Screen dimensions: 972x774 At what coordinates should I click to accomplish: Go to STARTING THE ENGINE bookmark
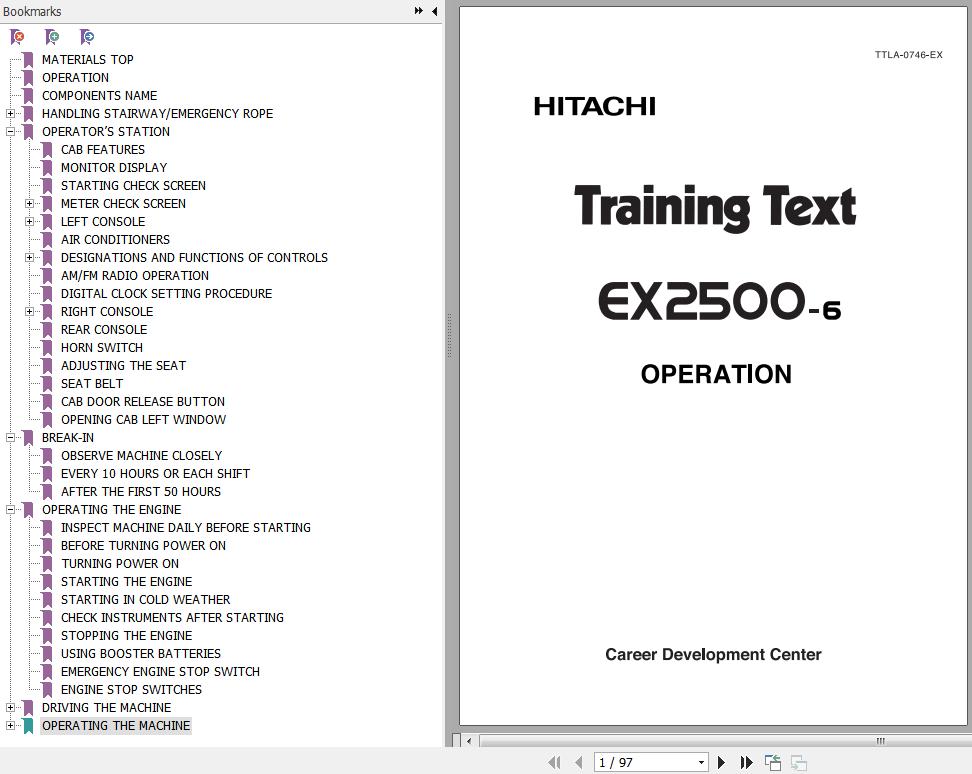pyautogui.click(x=126, y=581)
